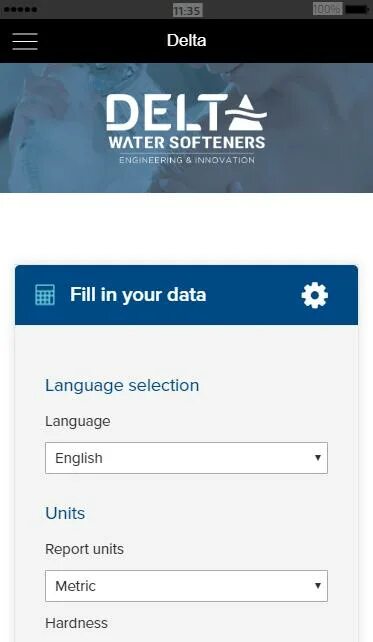Click the Units section heading

click(65, 513)
